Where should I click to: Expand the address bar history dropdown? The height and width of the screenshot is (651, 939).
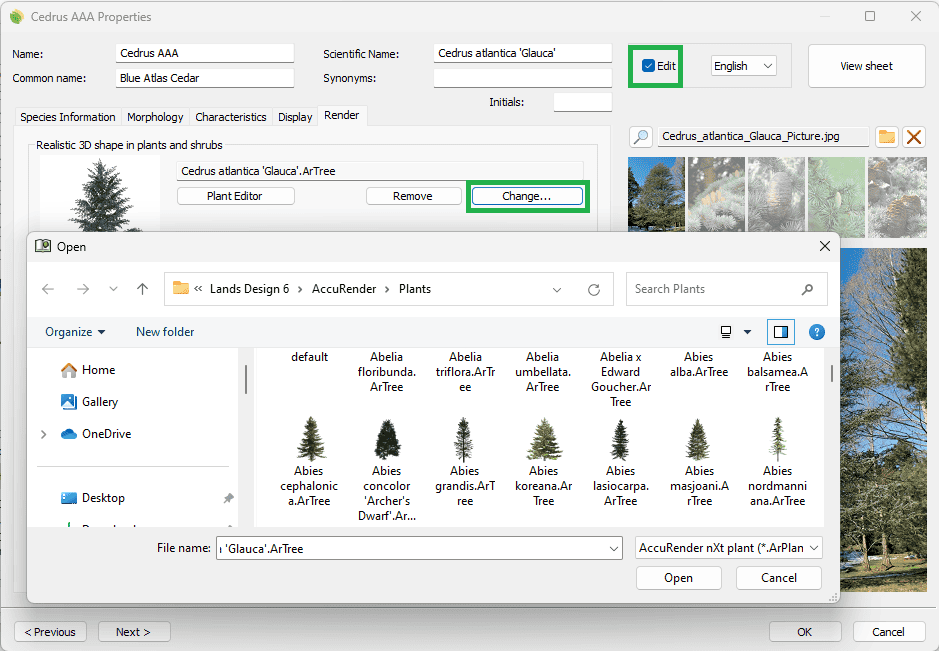[x=557, y=289]
